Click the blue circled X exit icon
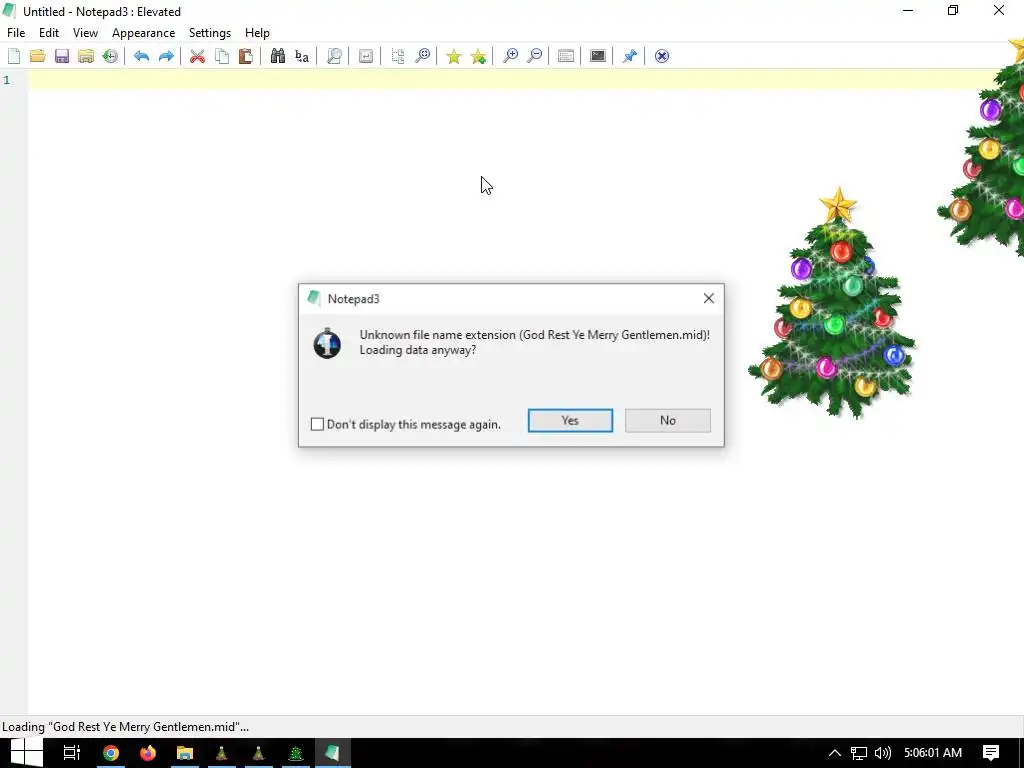Image resolution: width=1024 pixels, height=768 pixels. [662, 56]
